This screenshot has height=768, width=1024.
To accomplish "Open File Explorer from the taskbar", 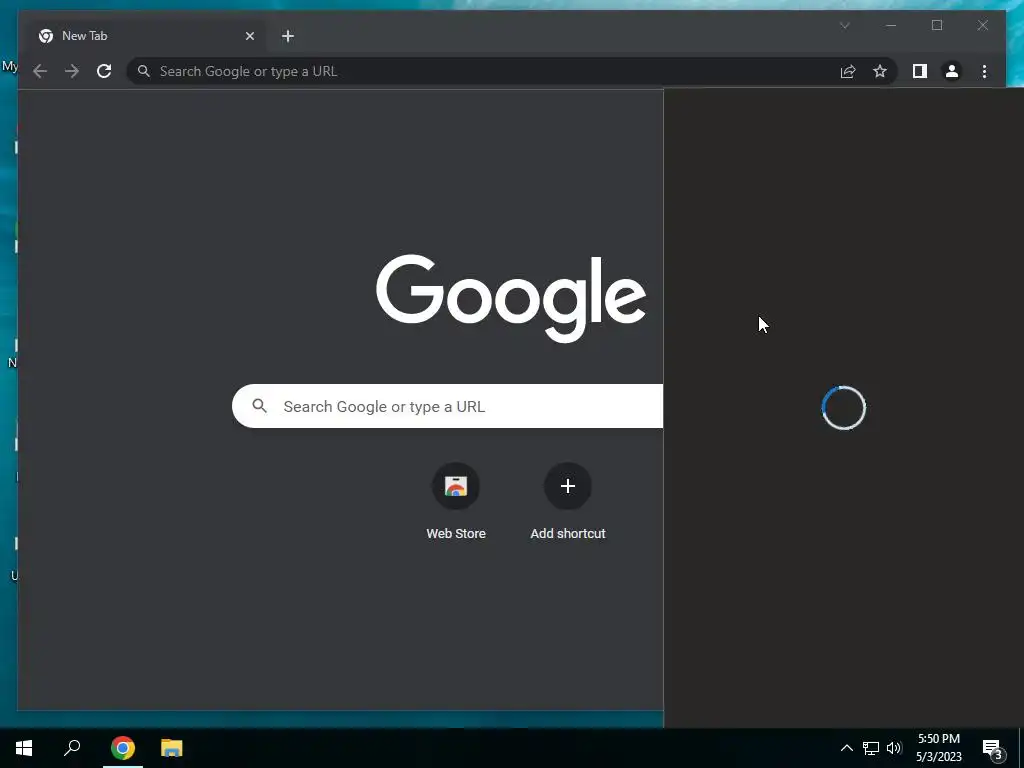I will [x=172, y=748].
